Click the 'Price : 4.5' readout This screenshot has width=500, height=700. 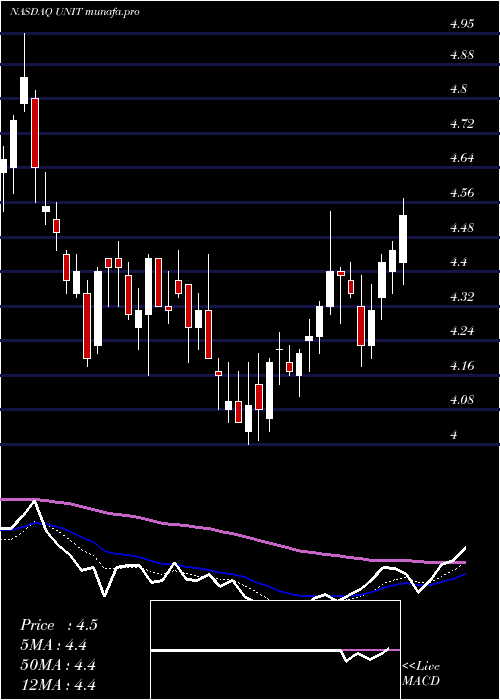[59, 625]
